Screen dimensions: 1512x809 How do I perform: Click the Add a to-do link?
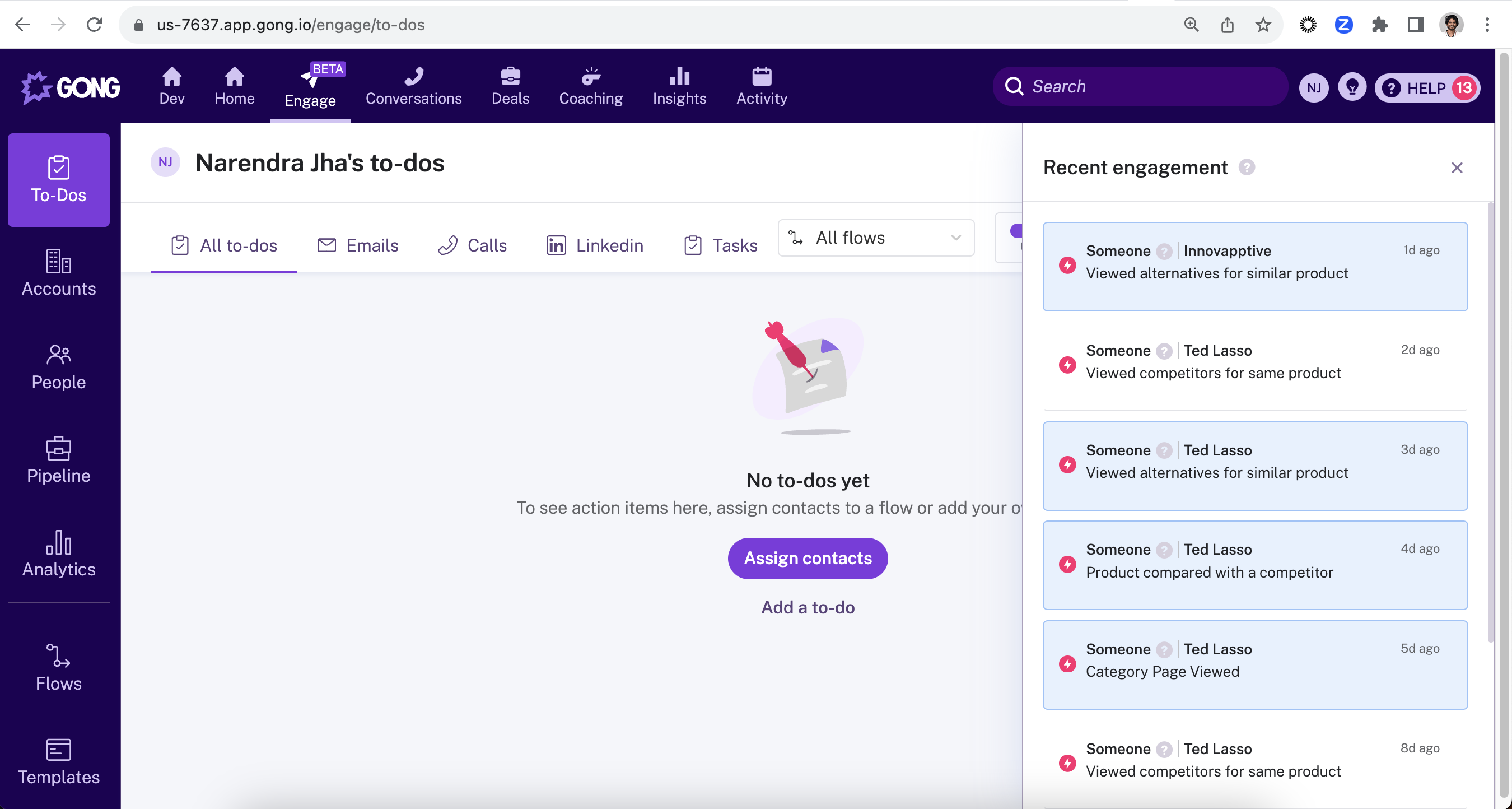[807, 607]
